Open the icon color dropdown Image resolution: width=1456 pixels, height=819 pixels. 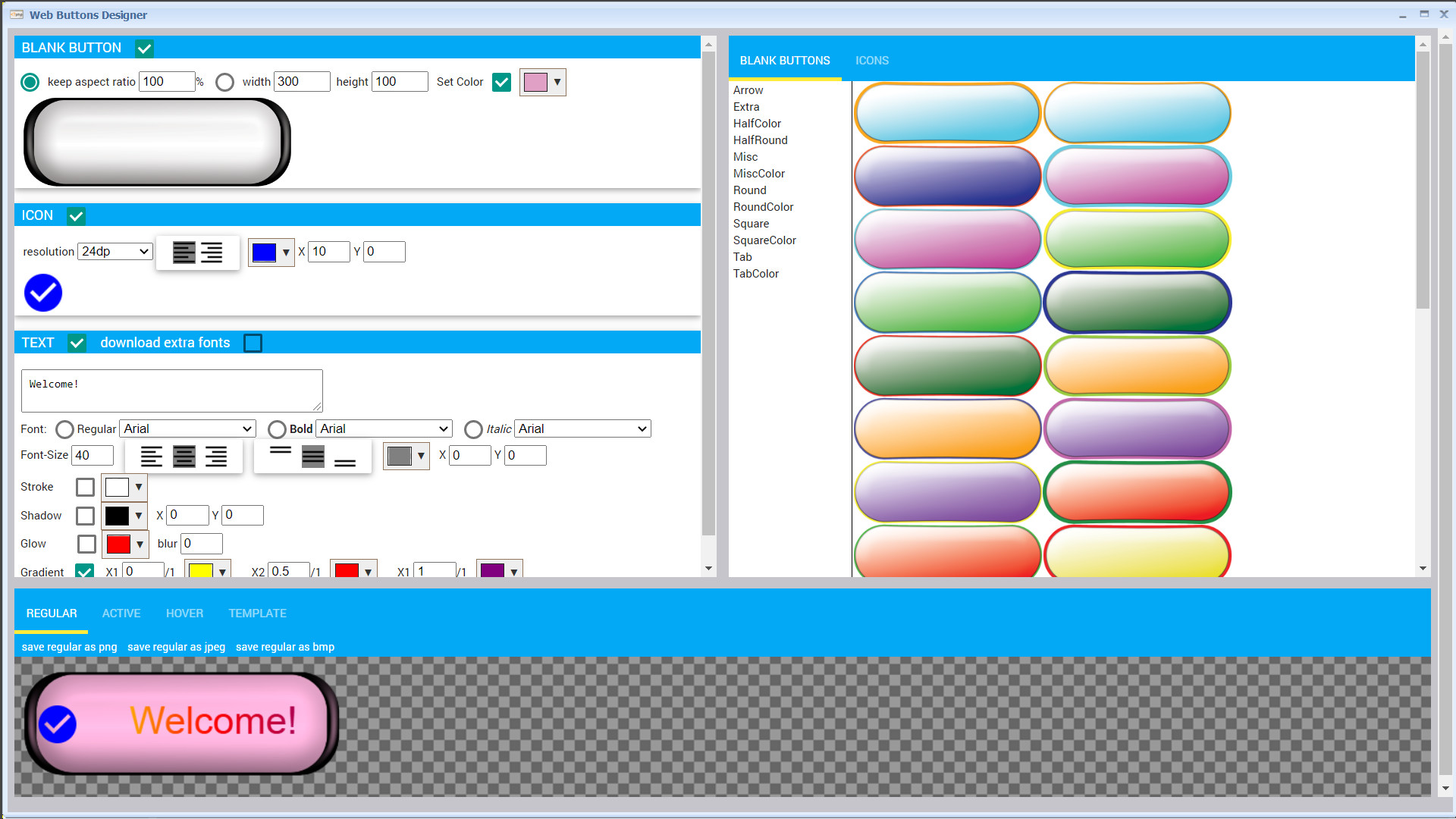point(285,252)
